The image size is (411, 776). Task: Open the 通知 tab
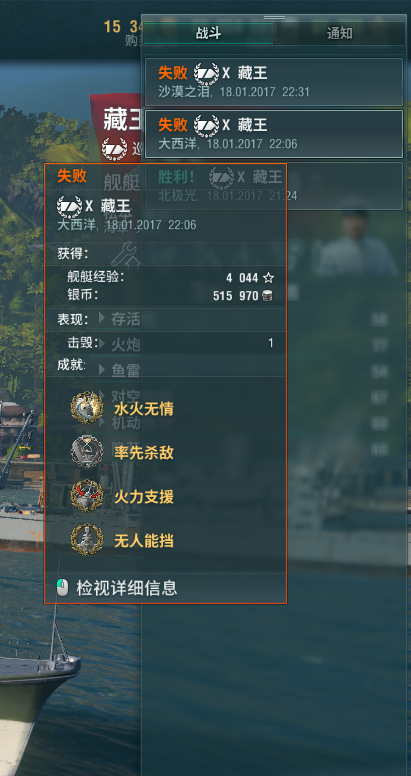(340, 34)
